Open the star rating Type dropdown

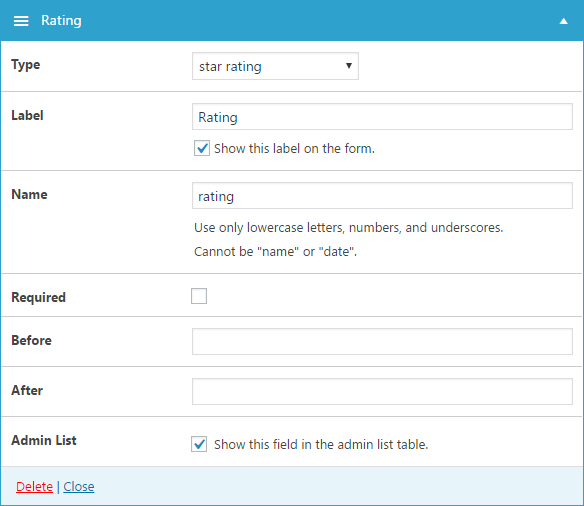(x=275, y=66)
